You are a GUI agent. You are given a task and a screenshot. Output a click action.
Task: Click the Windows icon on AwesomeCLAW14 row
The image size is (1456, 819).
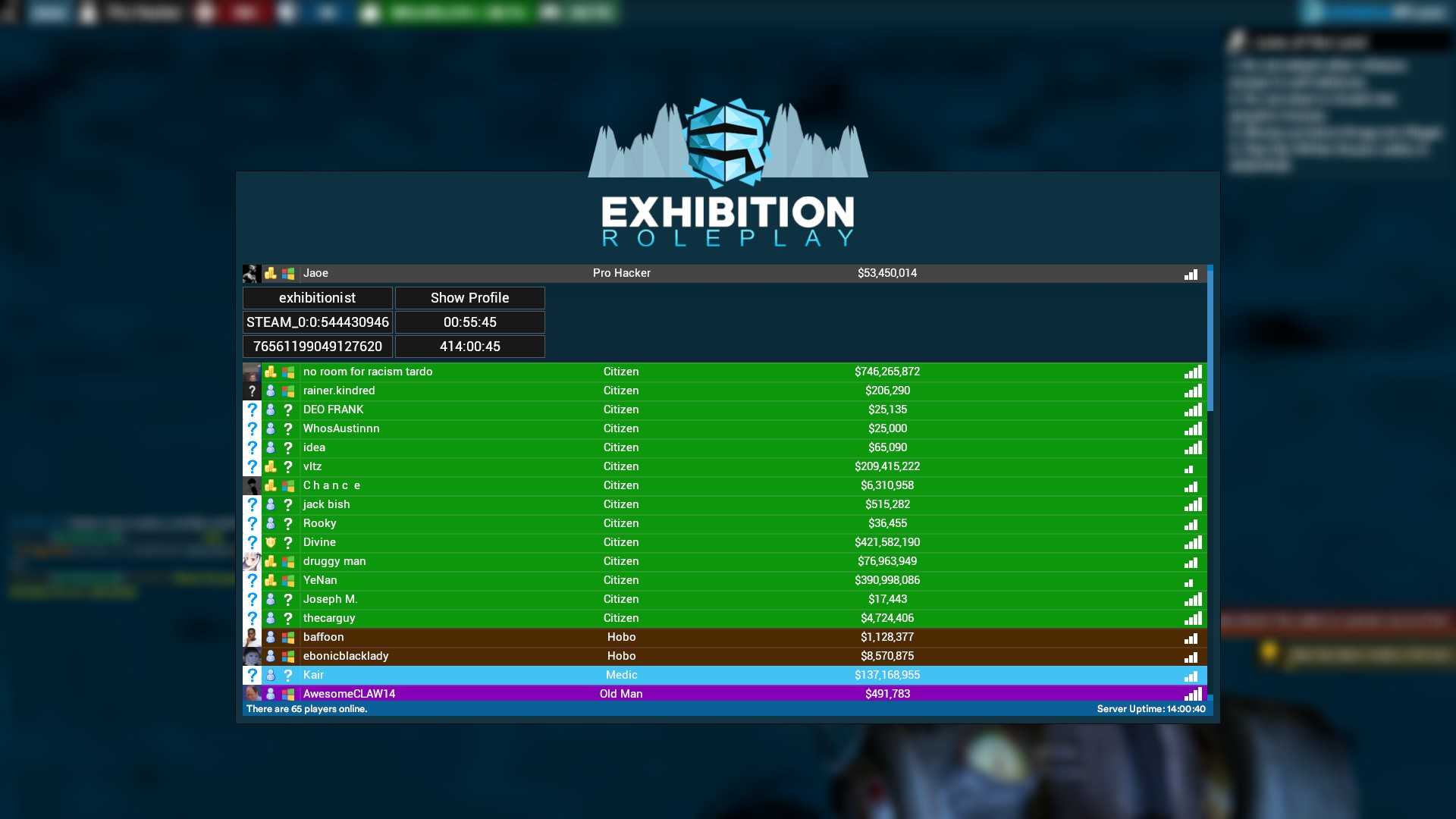coord(288,695)
